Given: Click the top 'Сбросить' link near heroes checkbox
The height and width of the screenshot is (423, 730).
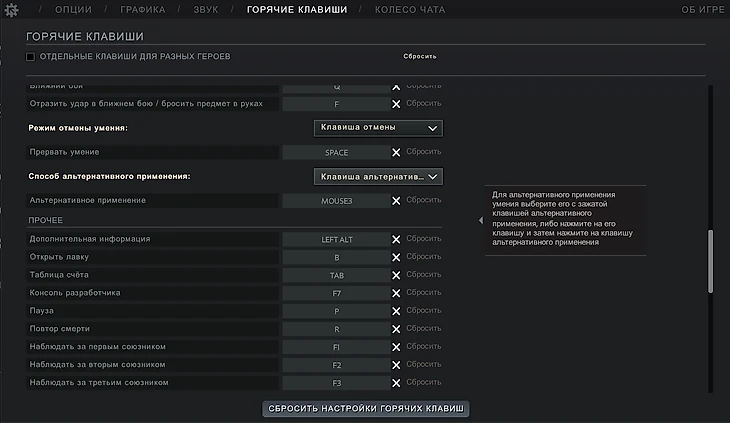Looking at the screenshot, I should (420, 57).
